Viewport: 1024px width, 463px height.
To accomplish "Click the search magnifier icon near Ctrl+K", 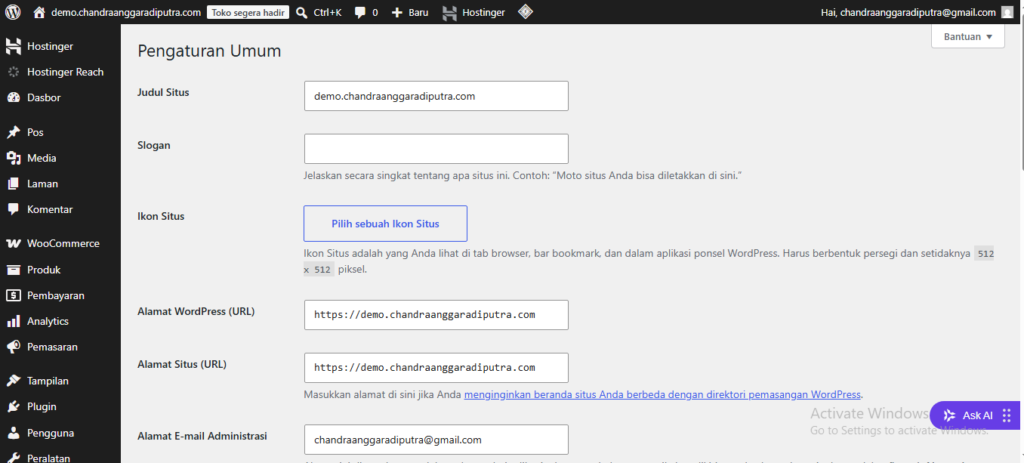I will (302, 12).
